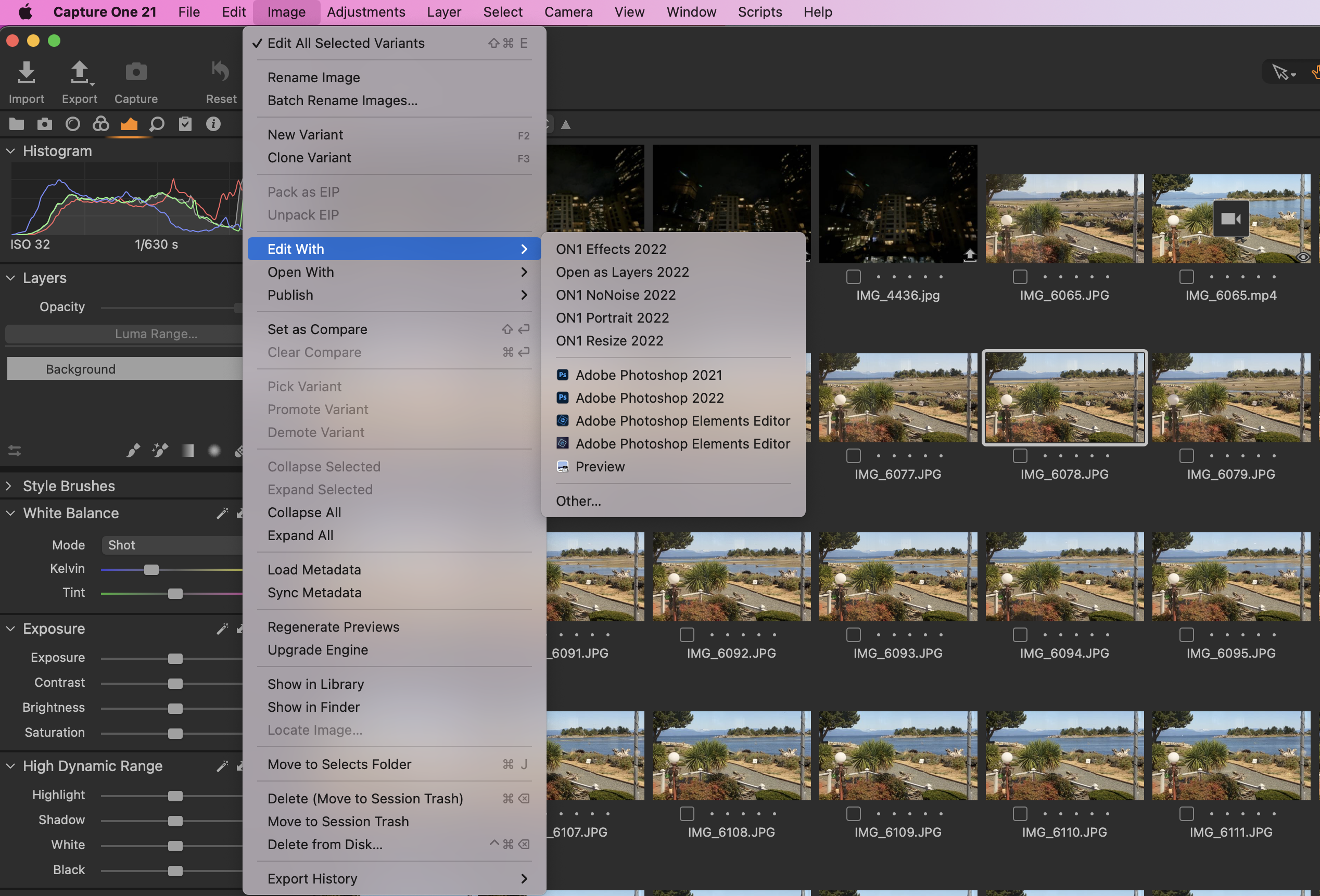Expand the Style Brushes panel

coord(9,486)
